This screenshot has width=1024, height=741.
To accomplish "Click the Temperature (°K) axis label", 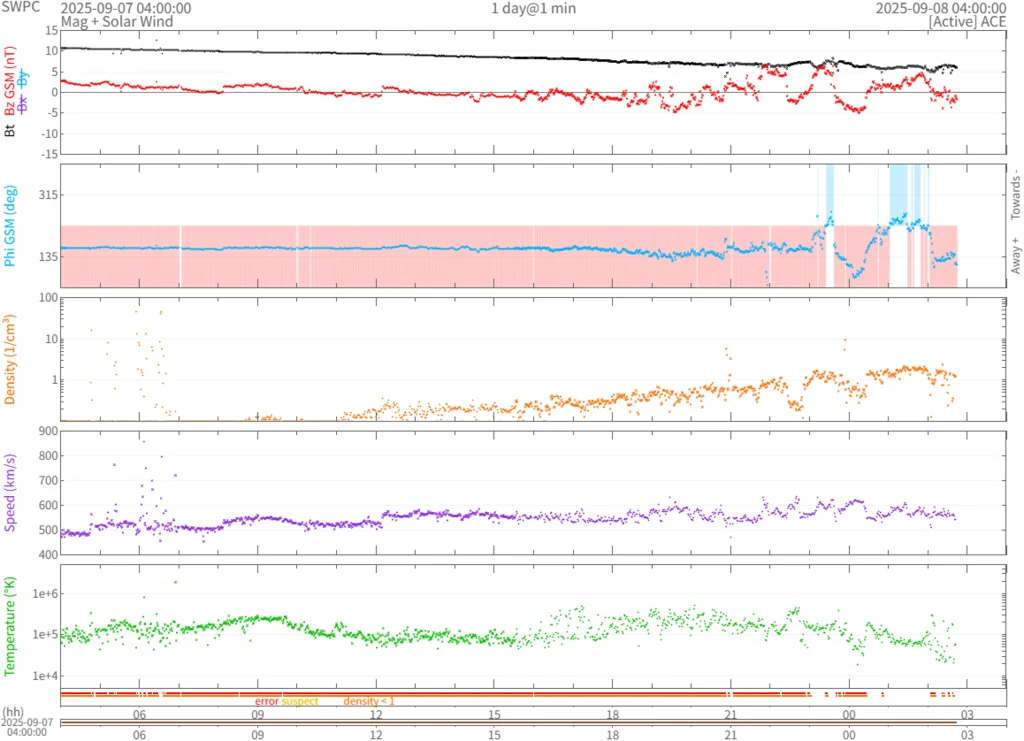I will point(10,624).
